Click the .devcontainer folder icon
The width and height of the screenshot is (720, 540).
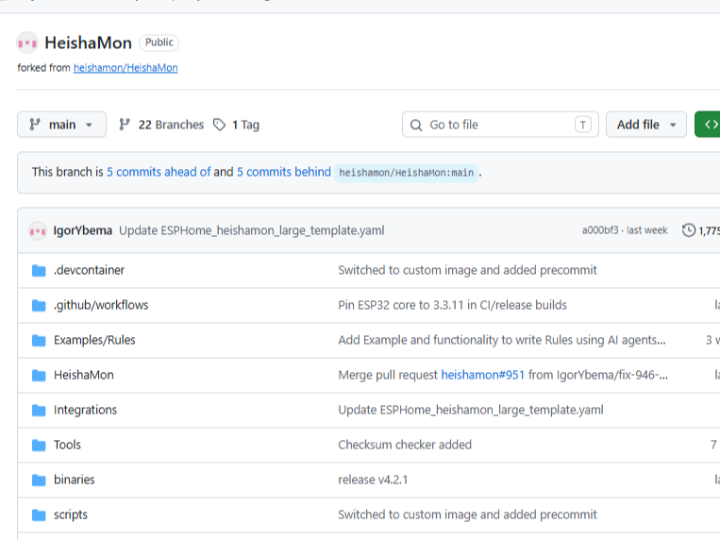[x=39, y=270]
